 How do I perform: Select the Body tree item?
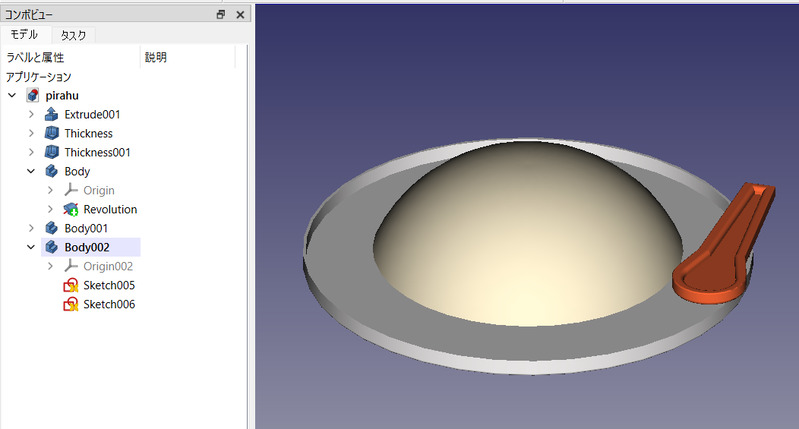tap(77, 171)
